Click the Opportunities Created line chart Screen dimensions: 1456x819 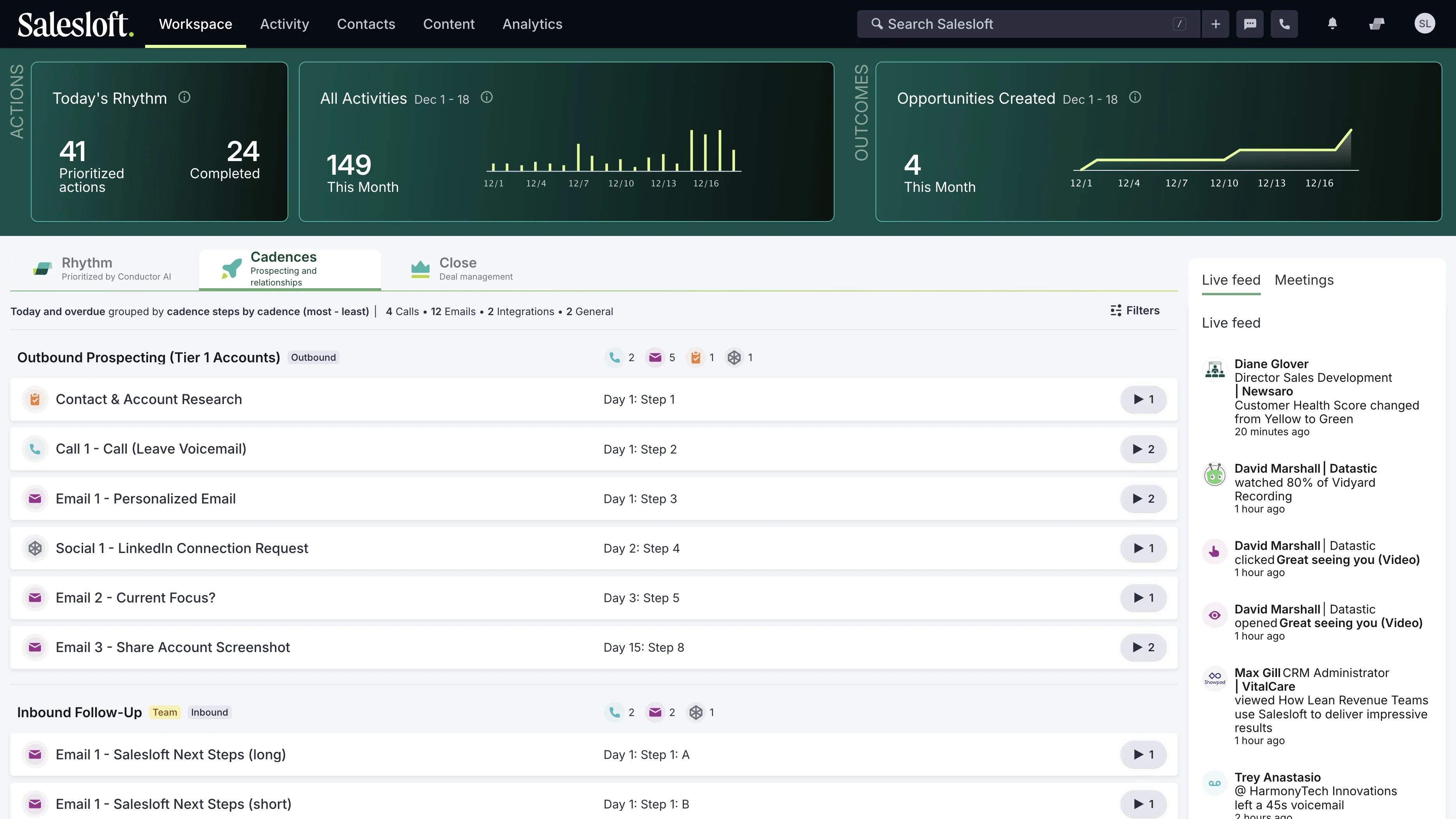(1215, 158)
